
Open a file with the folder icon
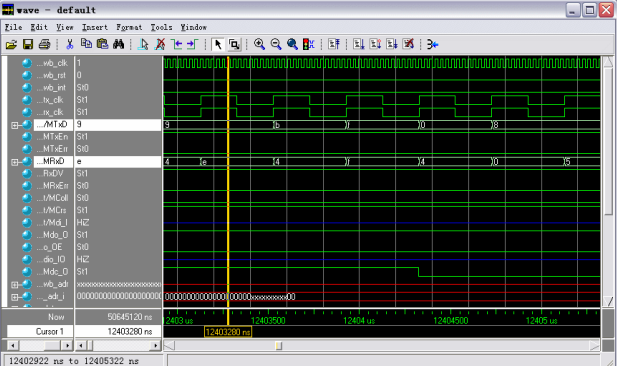11,44
